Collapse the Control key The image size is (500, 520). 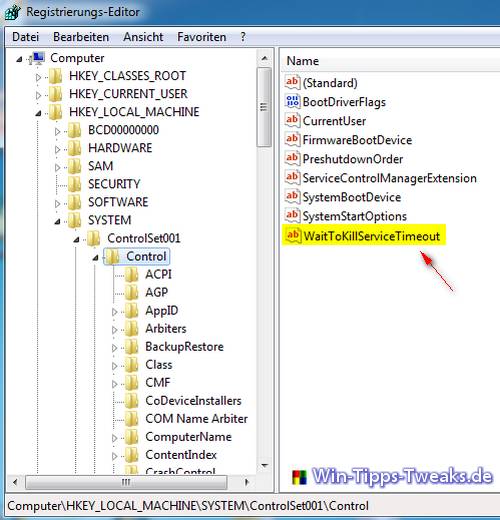point(95,257)
